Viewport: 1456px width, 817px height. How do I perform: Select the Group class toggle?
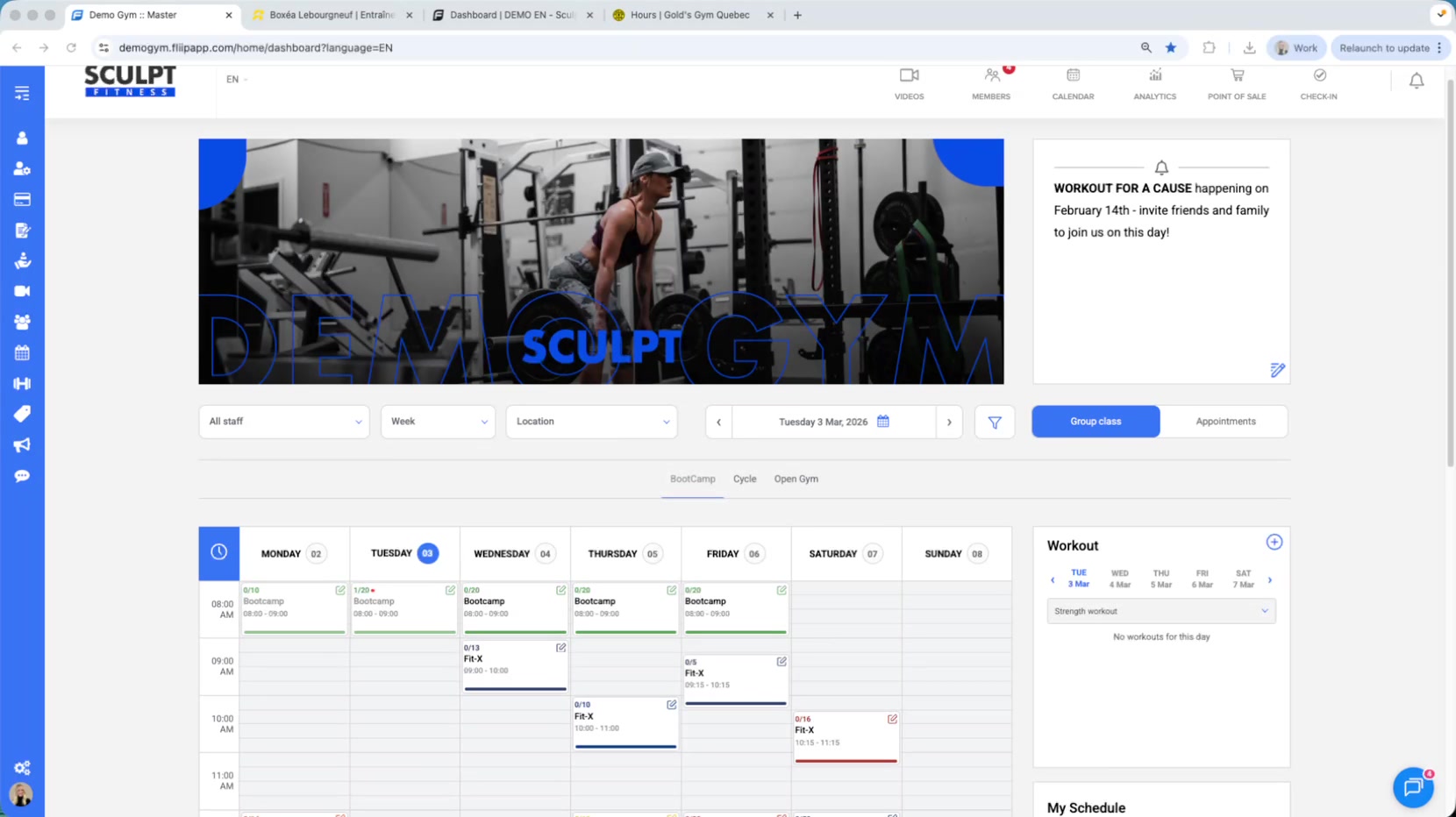1096,422
